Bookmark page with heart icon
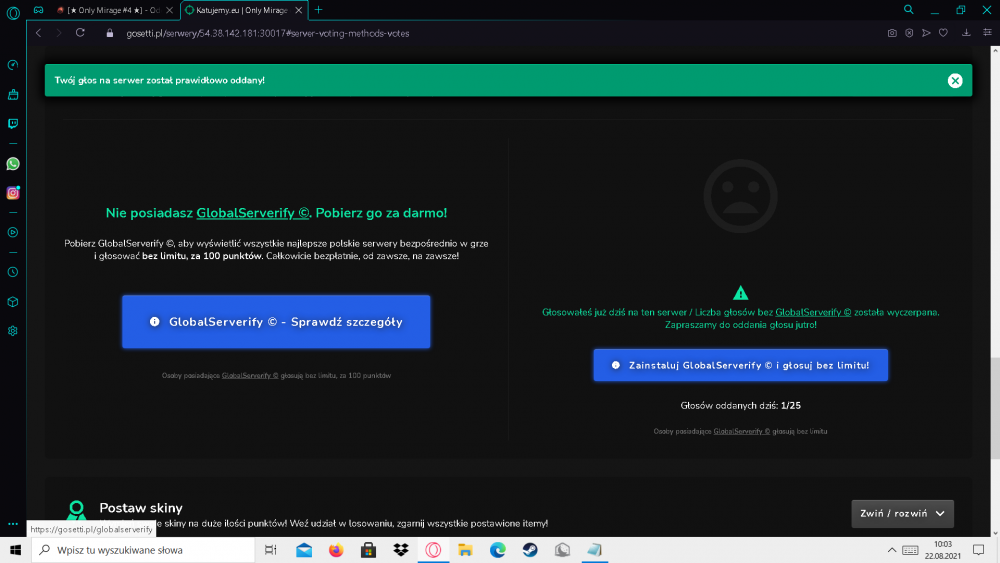Image resolution: width=1000 pixels, height=563 pixels. pos(943,33)
